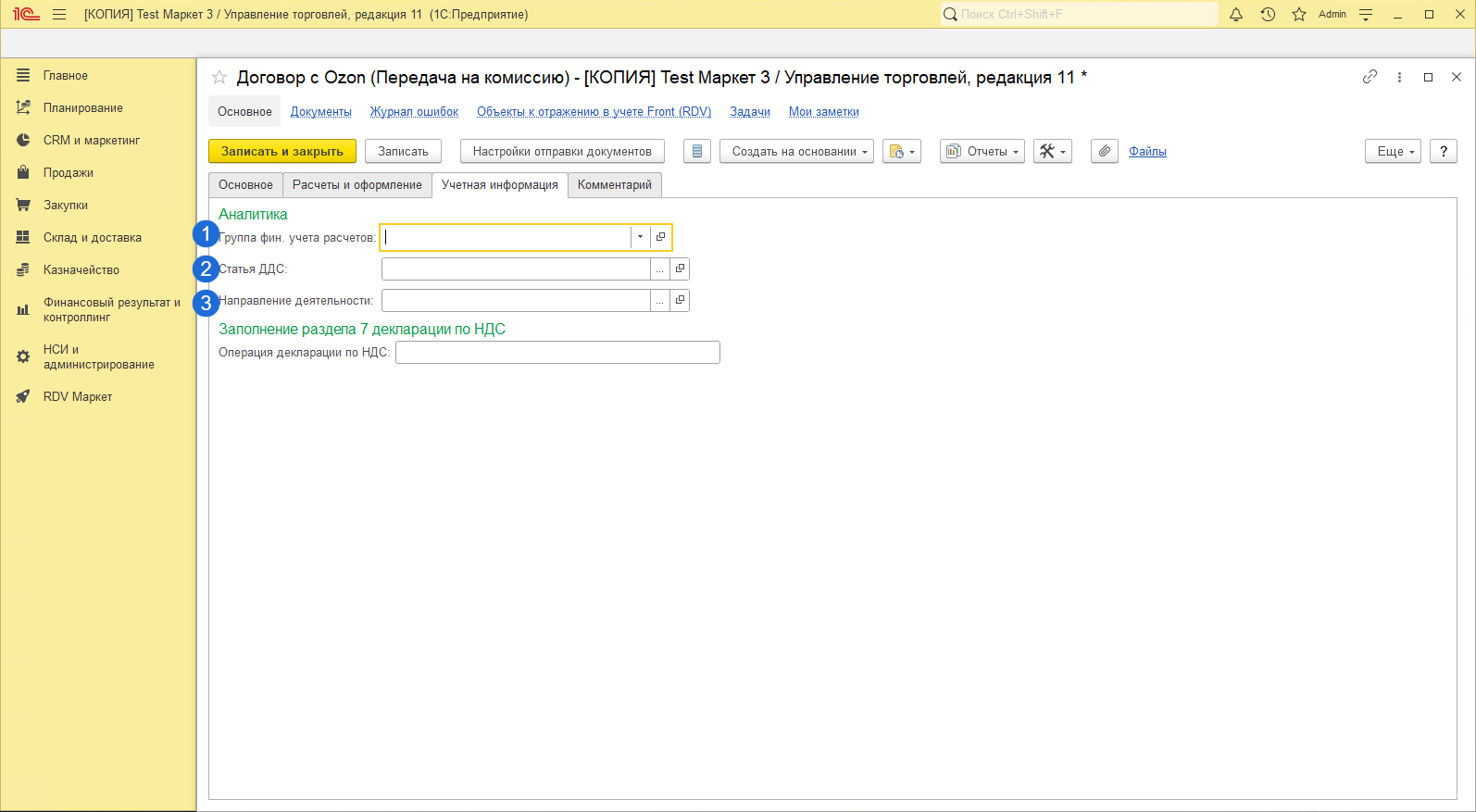Click into the Статья ДДС field

[516, 269]
